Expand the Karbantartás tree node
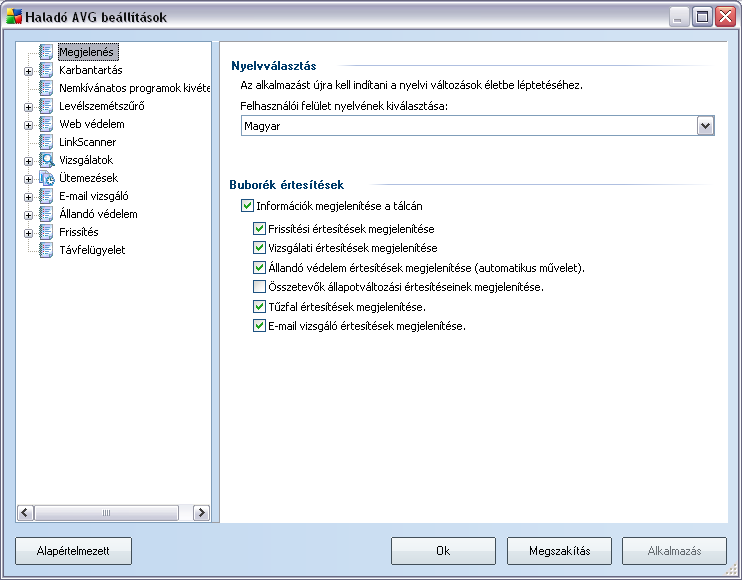The image size is (742, 580). point(28,71)
